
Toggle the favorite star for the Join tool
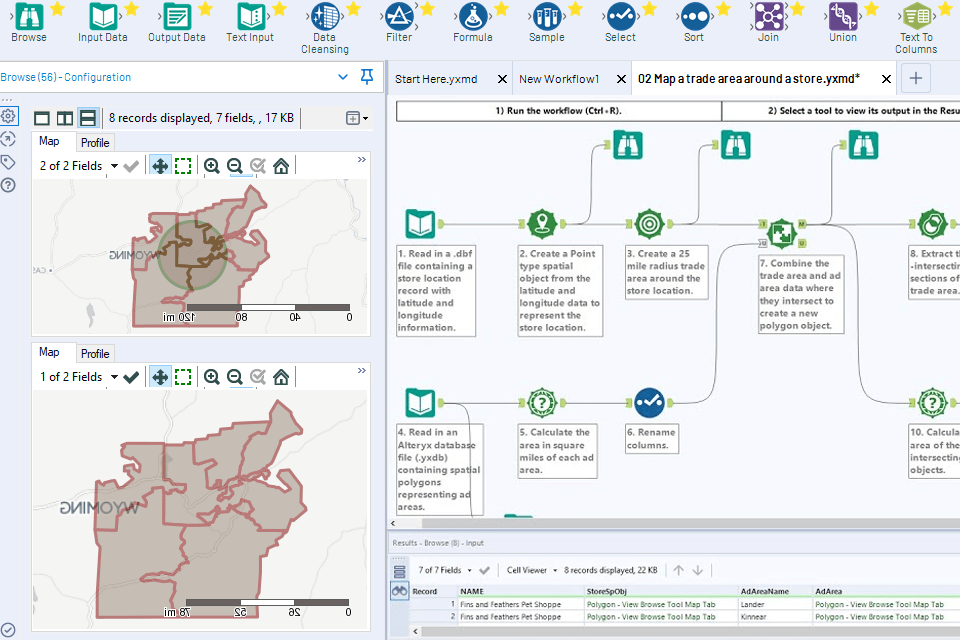tap(797, 9)
